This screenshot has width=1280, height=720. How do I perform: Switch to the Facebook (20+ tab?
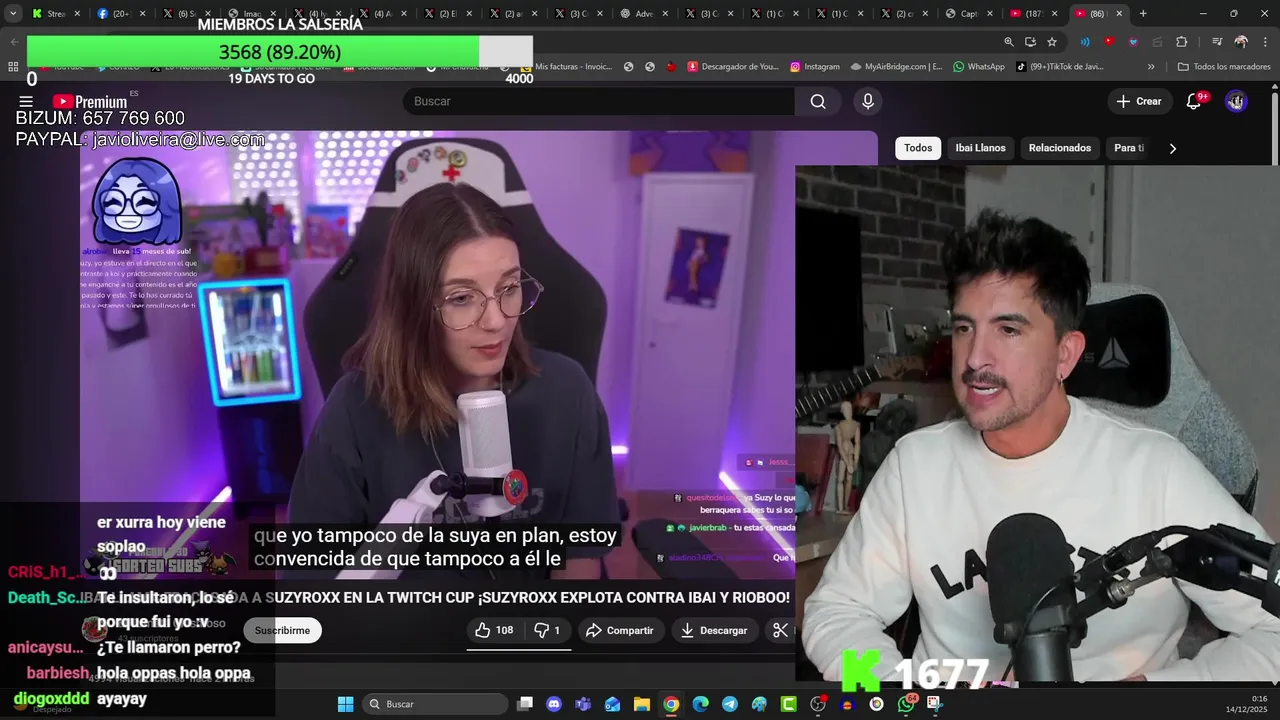(114, 14)
